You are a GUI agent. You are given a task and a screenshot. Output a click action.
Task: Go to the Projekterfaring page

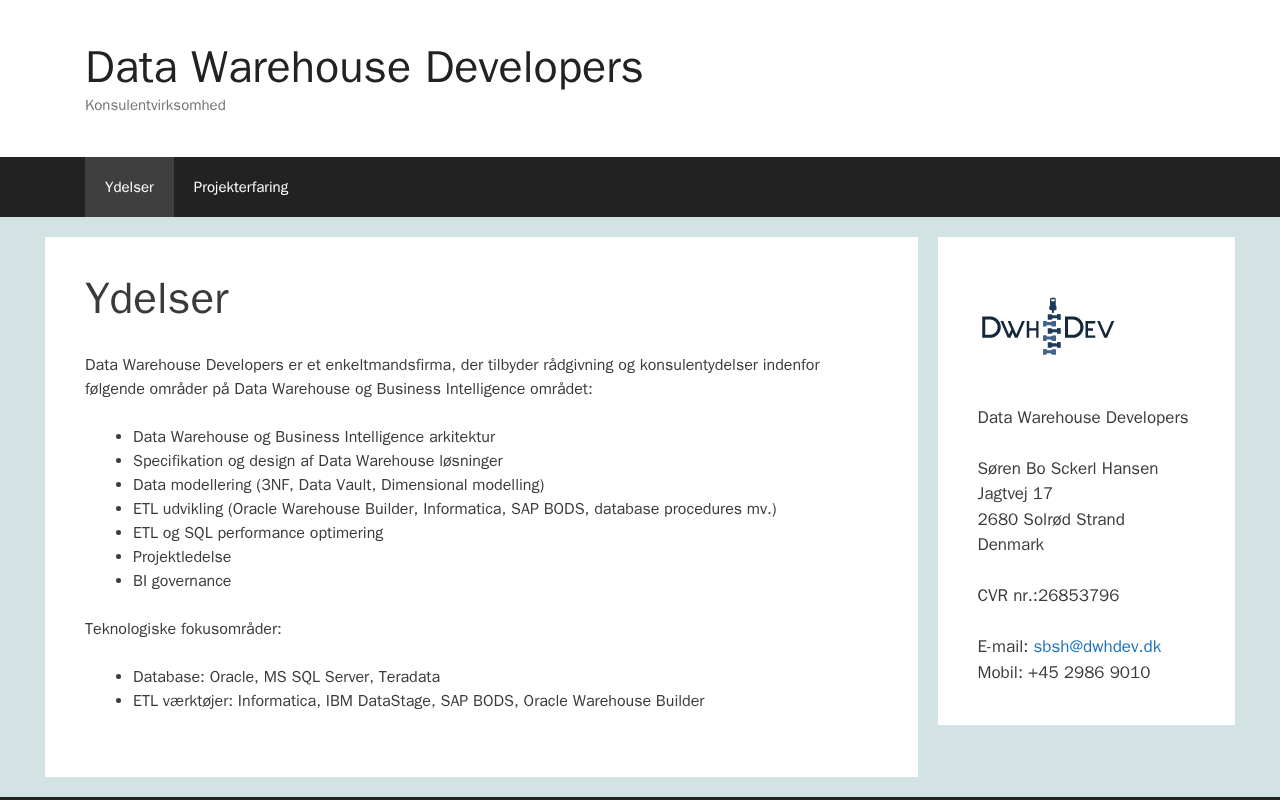pyautogui.click(x=240, y=187)
